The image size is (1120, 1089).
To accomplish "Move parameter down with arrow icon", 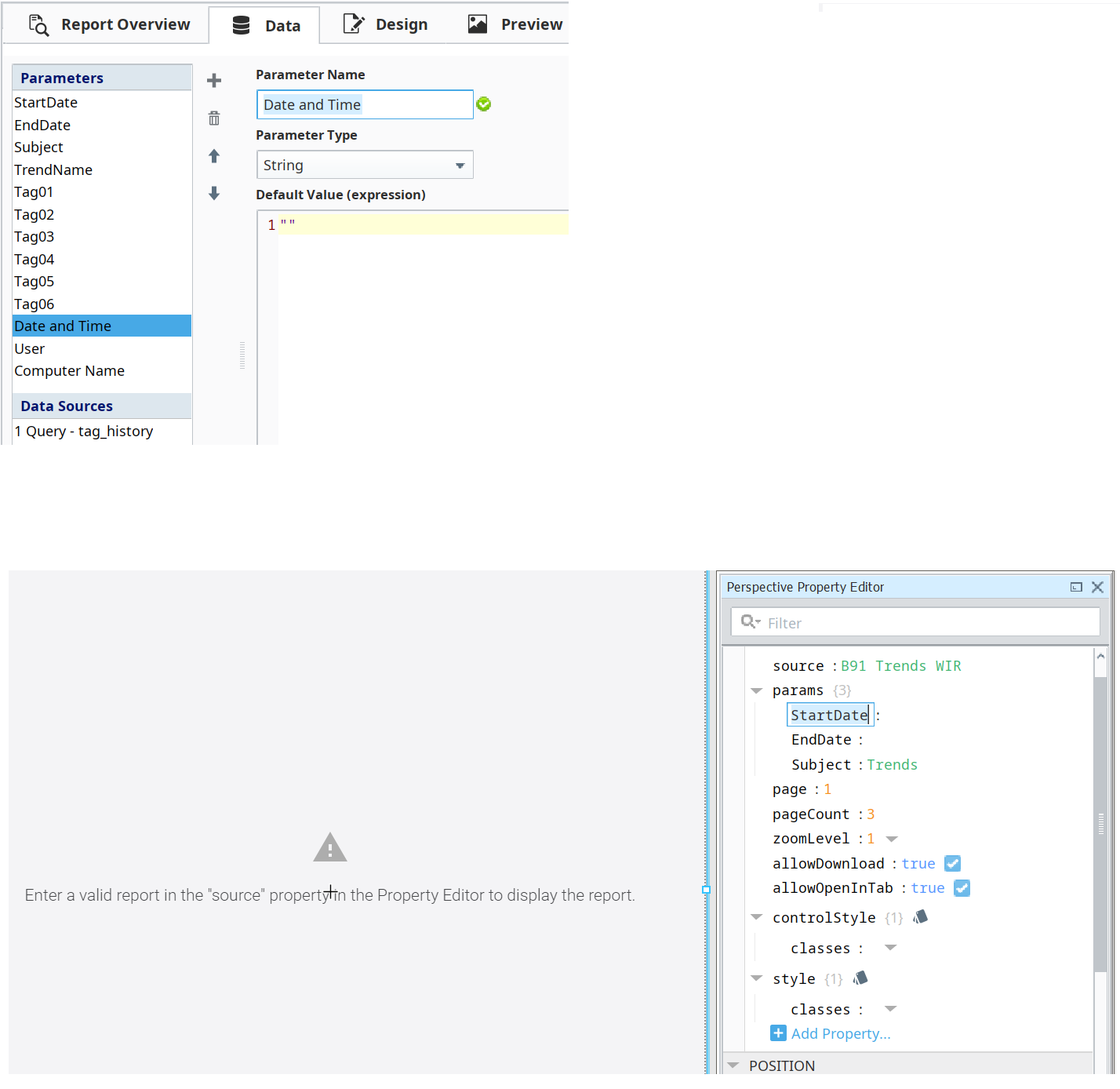I will (x=214, y=194).
